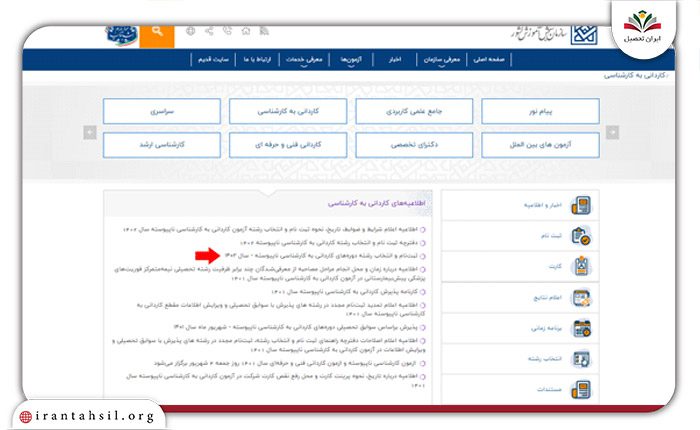Open announcement about پرینت کارت و رفع نقص
The width and height of the screenshot is (700, 430).
pyautogui.click(x=275, y=381)
